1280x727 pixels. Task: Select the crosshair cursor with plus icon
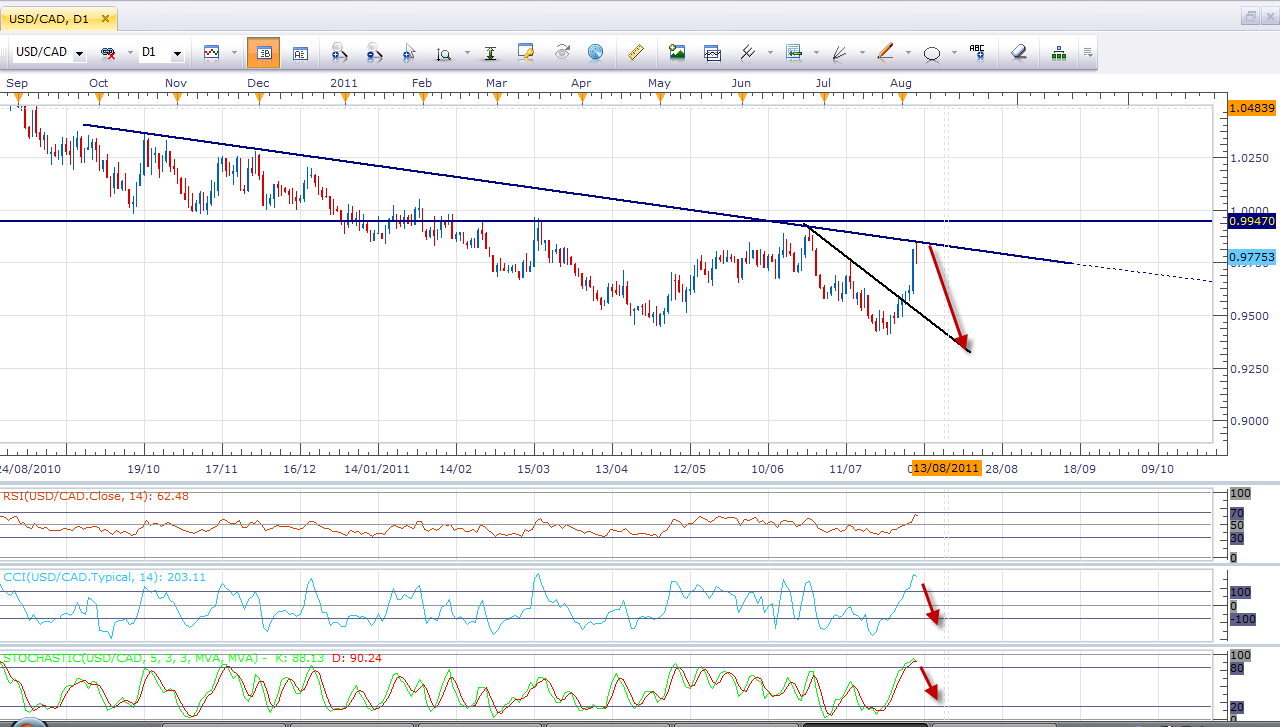click(408, 53)
